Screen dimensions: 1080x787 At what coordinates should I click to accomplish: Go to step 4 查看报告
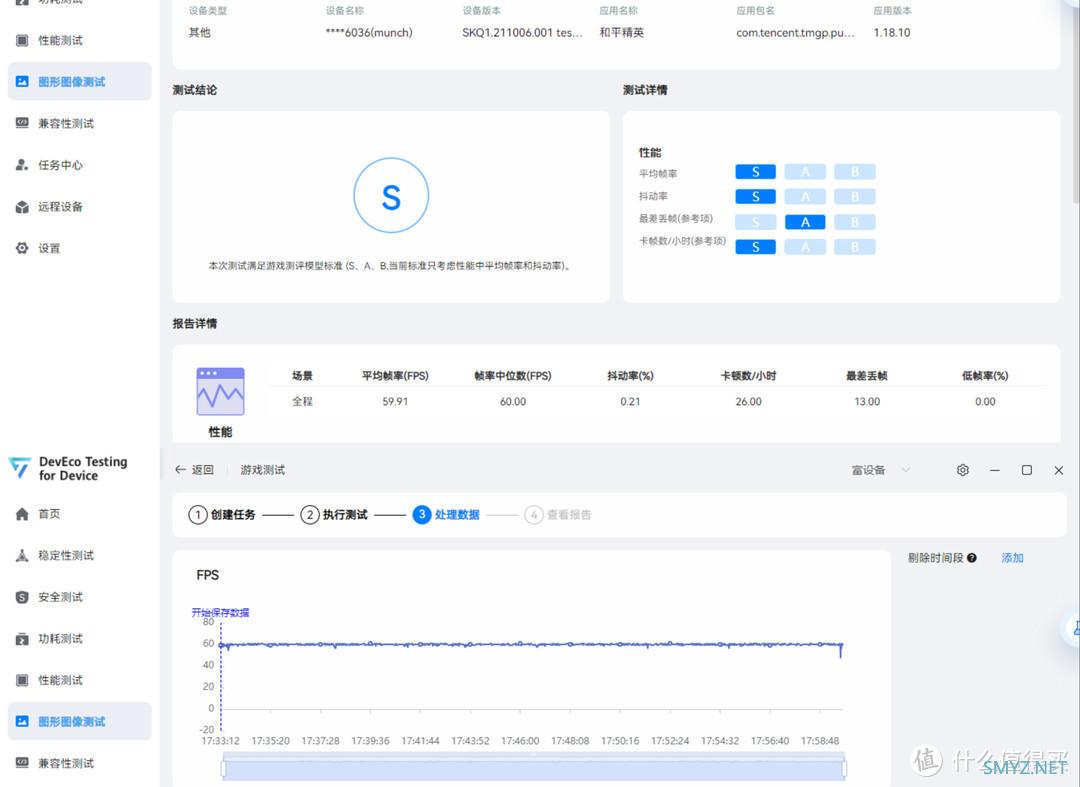click(x=559, y=514)
